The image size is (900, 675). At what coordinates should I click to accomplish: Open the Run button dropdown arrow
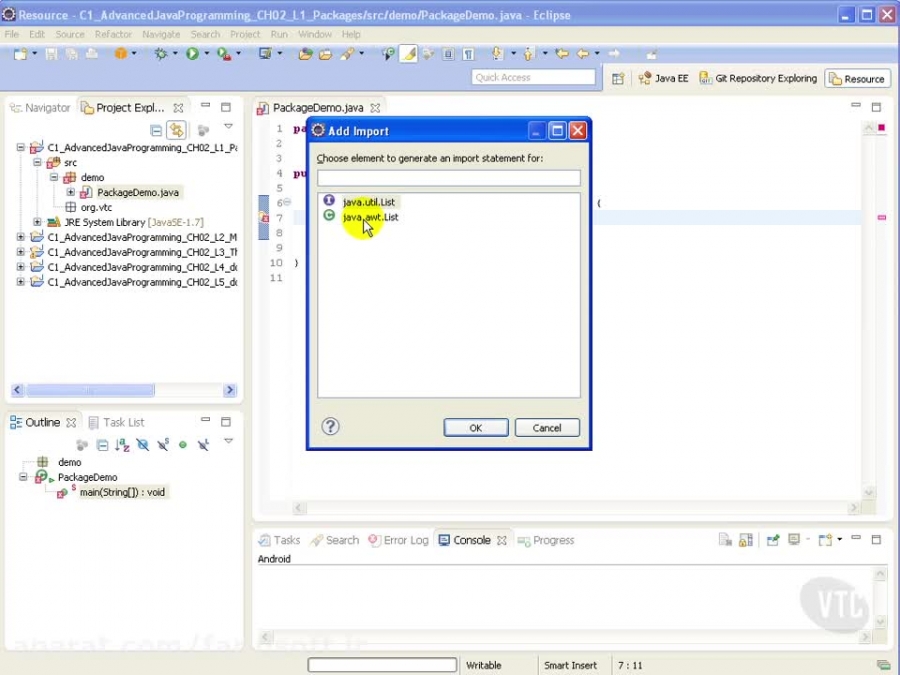click(207, 54)
